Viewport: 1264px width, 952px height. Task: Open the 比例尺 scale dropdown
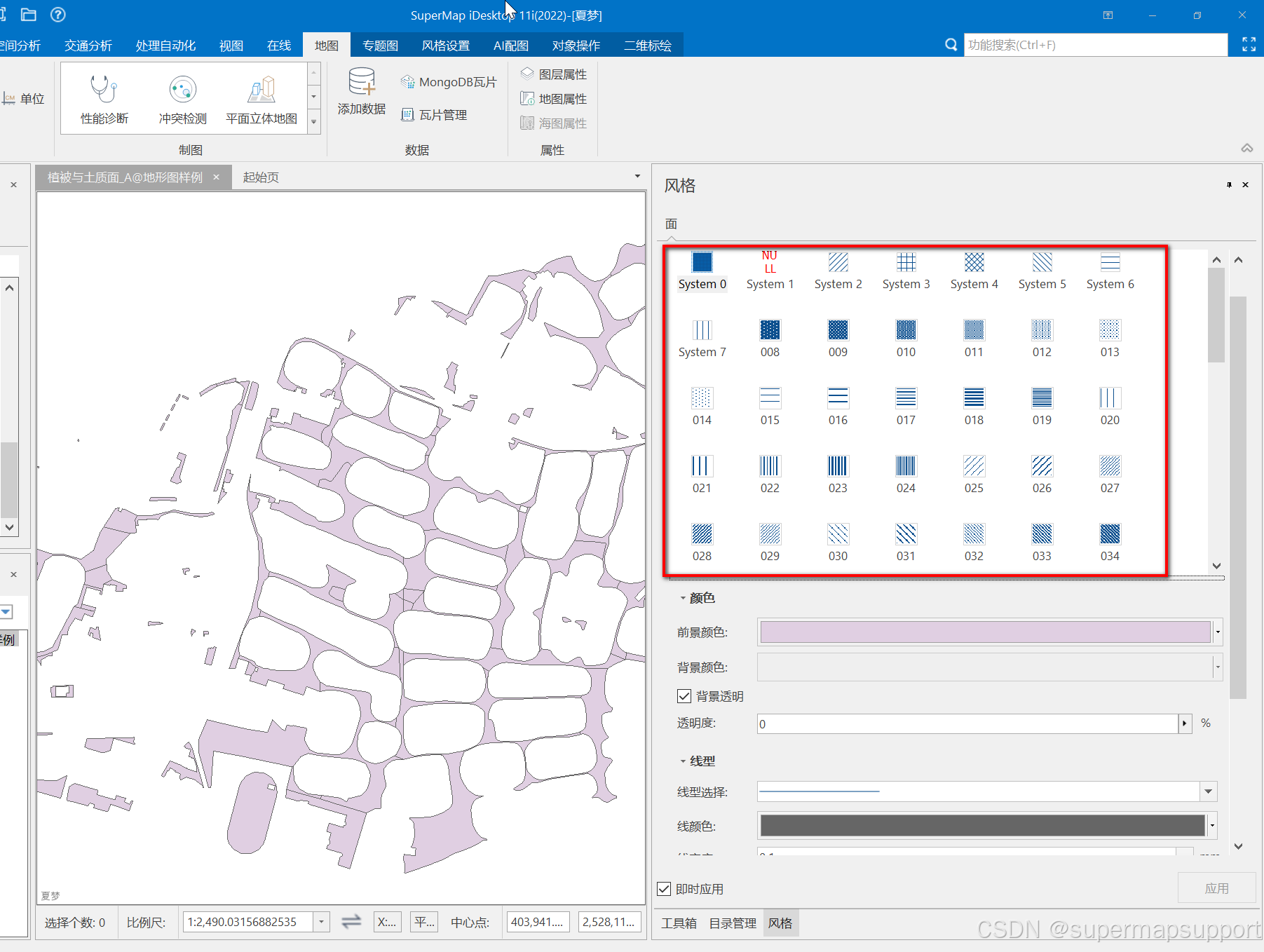coord(321,922)
